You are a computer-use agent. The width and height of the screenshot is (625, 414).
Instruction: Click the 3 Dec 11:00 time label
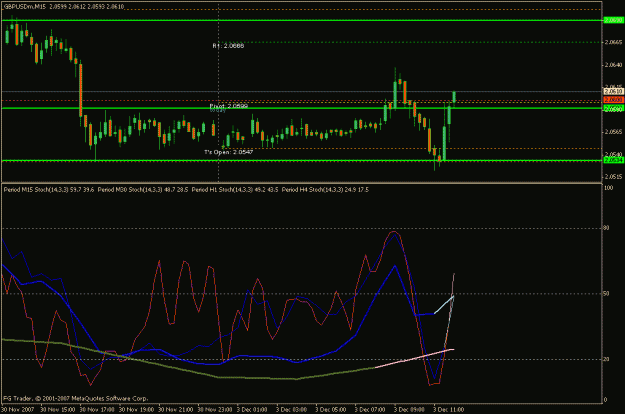449,409
